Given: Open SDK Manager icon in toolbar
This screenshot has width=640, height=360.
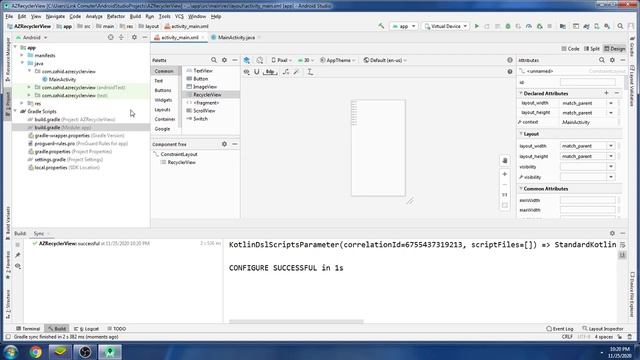Looking at the screenshot, I should tap(607, 26).
